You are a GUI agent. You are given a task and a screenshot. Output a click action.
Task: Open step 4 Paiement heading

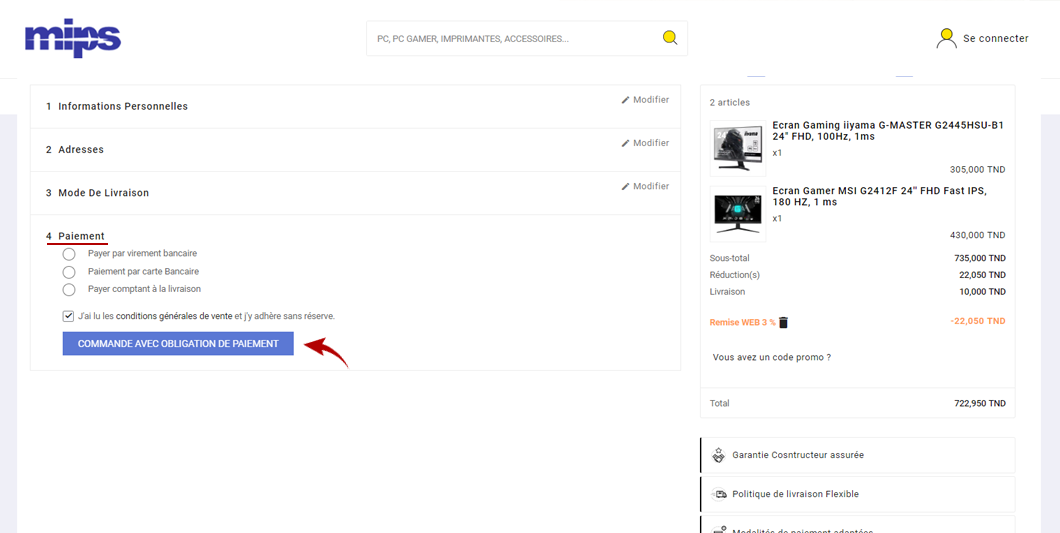pos(75,235)
